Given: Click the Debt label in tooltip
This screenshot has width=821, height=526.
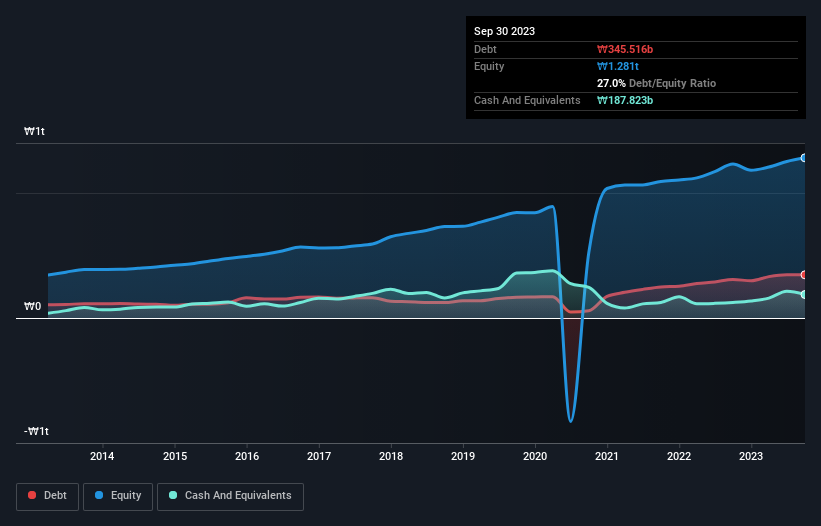Looking at the screenshot, I should point(485,49).
